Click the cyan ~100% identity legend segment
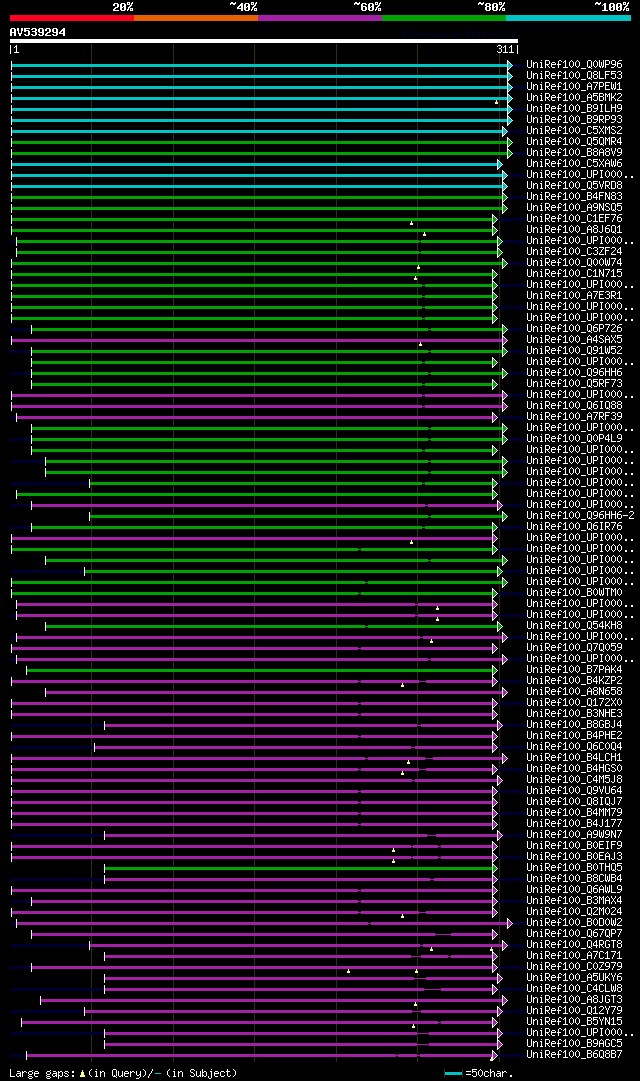The image size is (640, 1081). (568, 18)
